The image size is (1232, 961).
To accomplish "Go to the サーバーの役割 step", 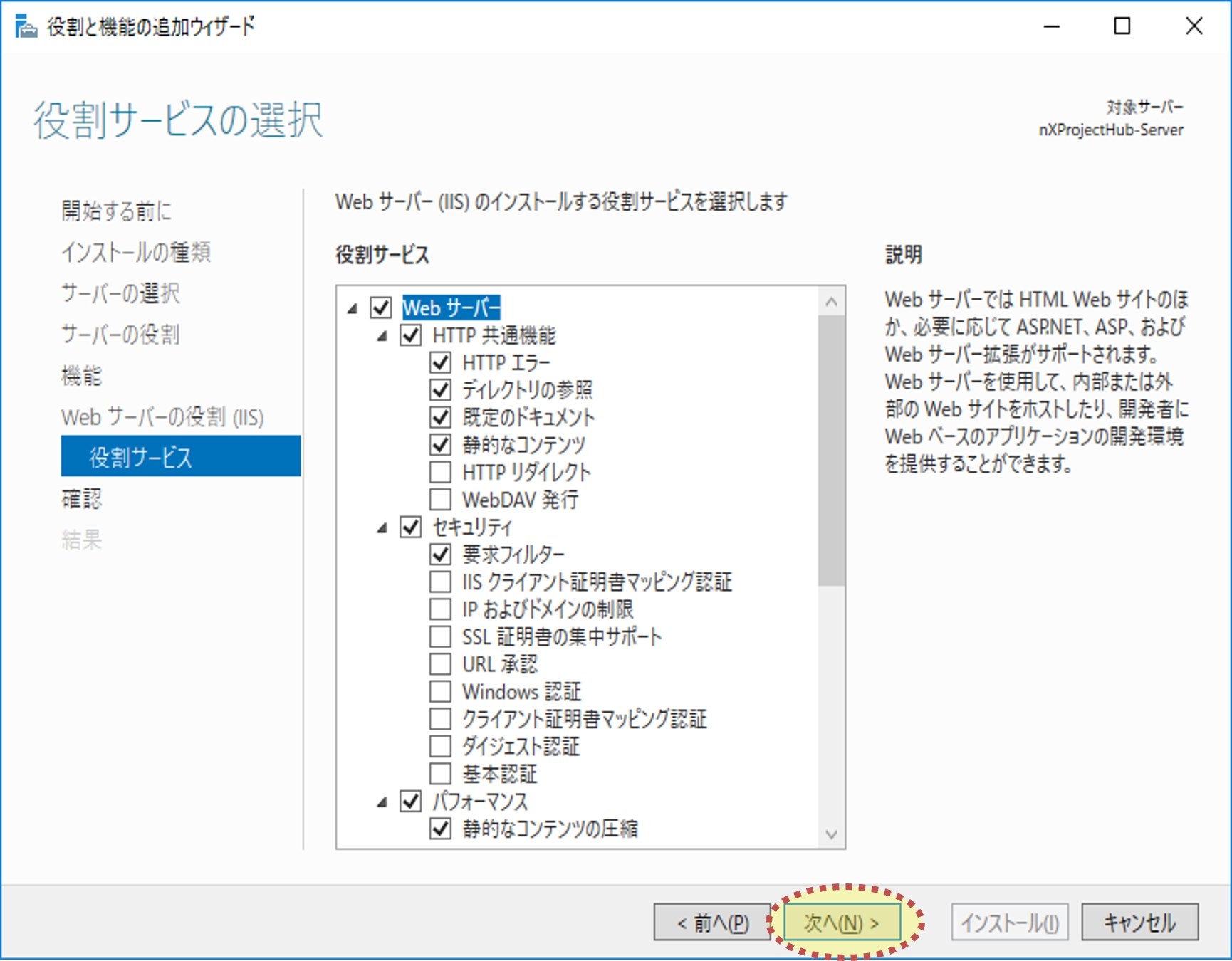I will click(x=120, y=334).
